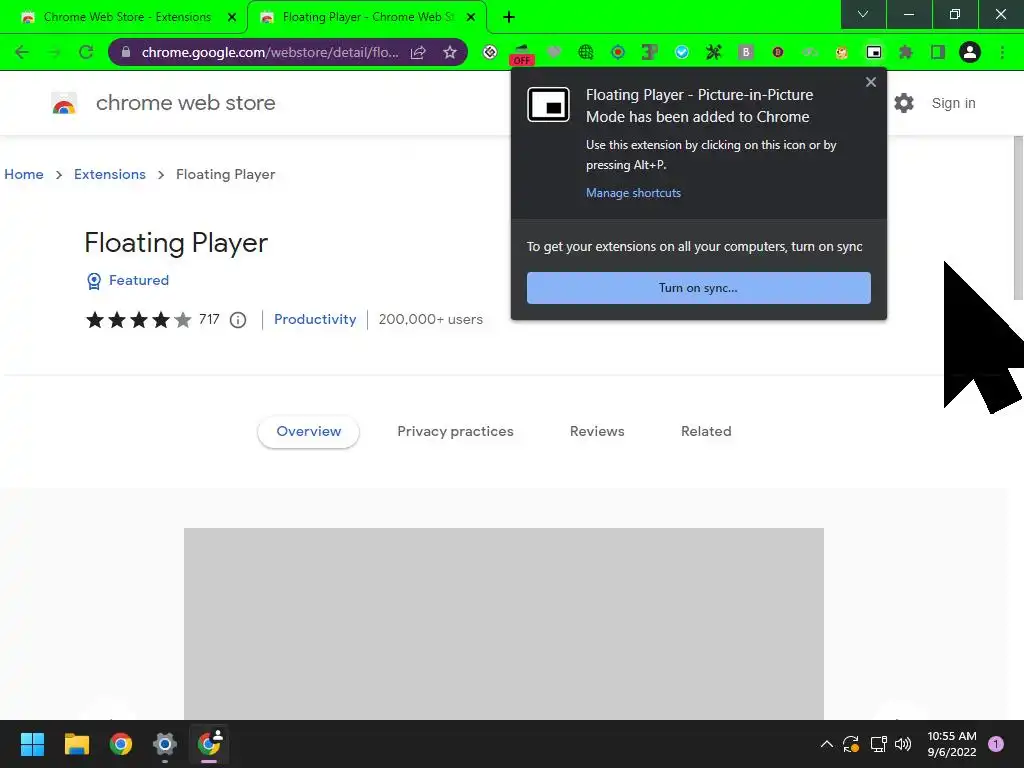The width and height of the screenshot is (1024, 768).
Task: Switch to Chrome Web Store - Extensions tab
Action: (x=127, y=17)
